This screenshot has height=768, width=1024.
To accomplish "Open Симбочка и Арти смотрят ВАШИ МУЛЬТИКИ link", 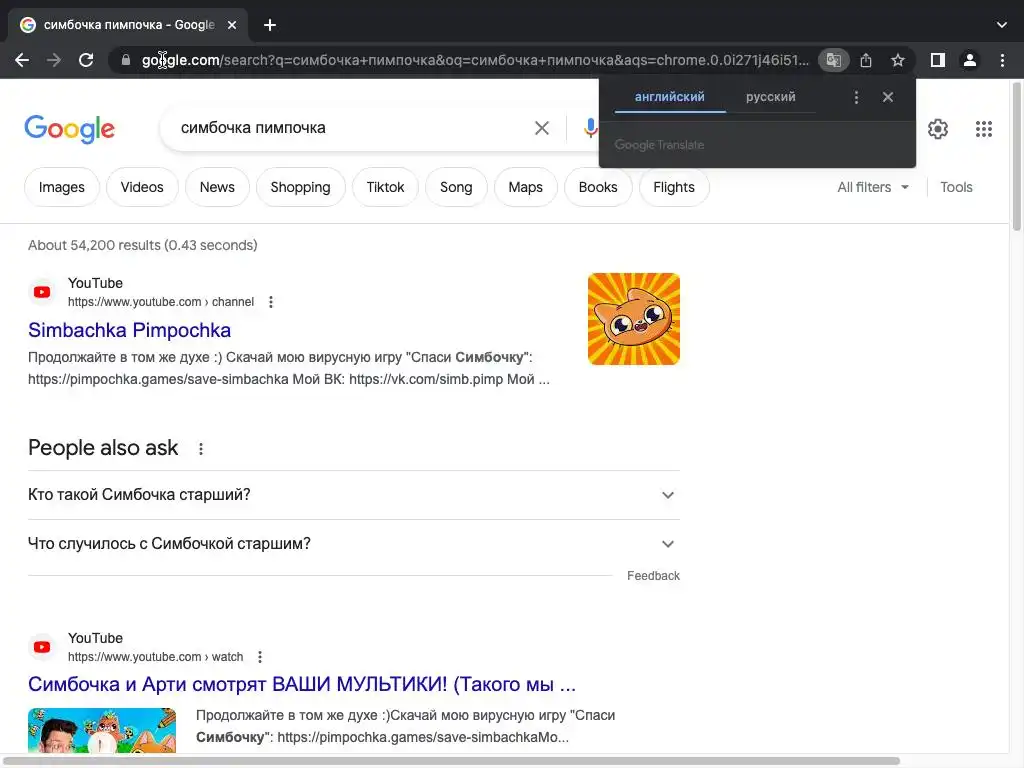I will tap(302, 684).
